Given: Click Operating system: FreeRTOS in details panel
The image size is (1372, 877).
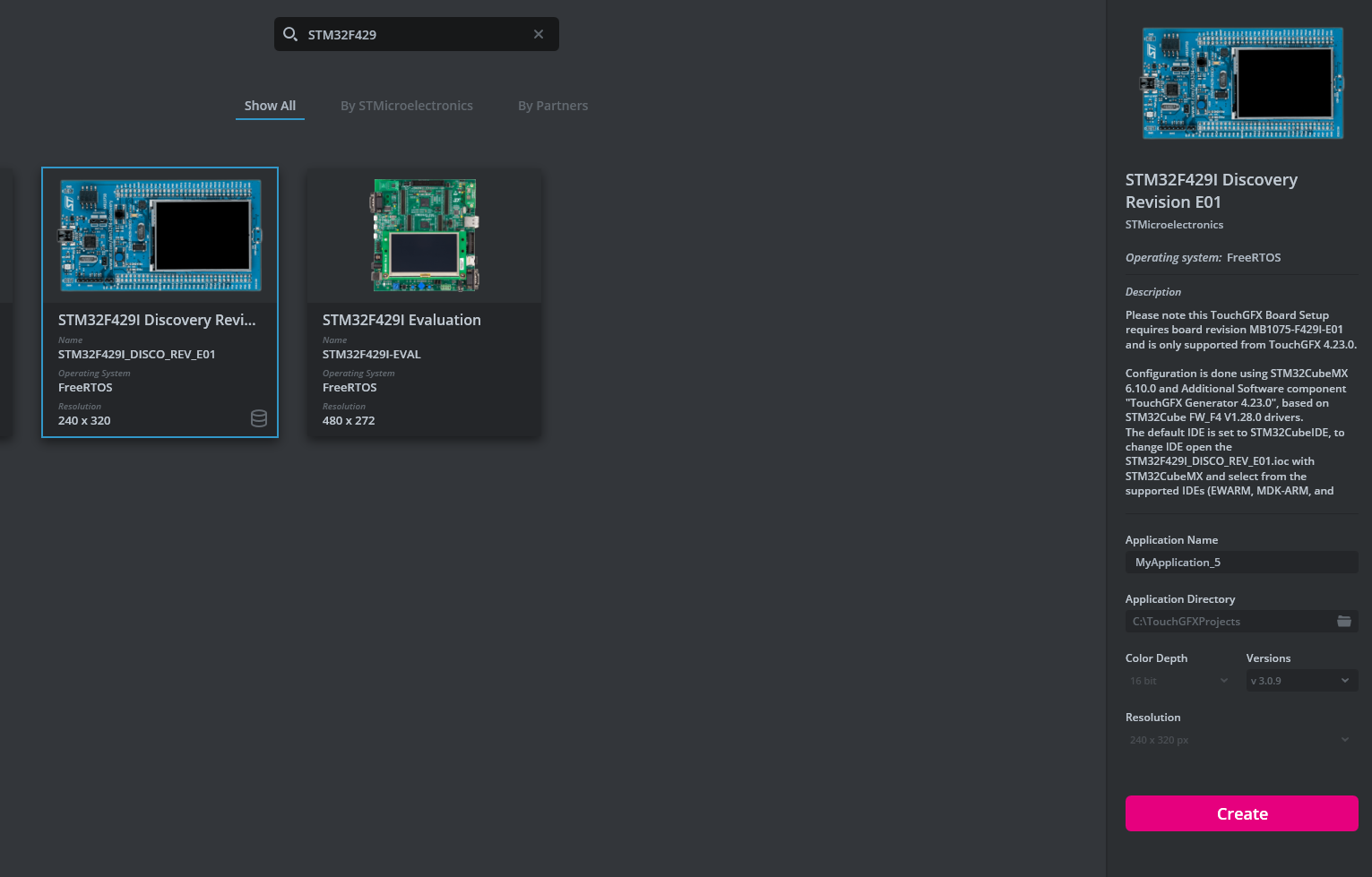Looking at the screenshot, I should 1203,258.
